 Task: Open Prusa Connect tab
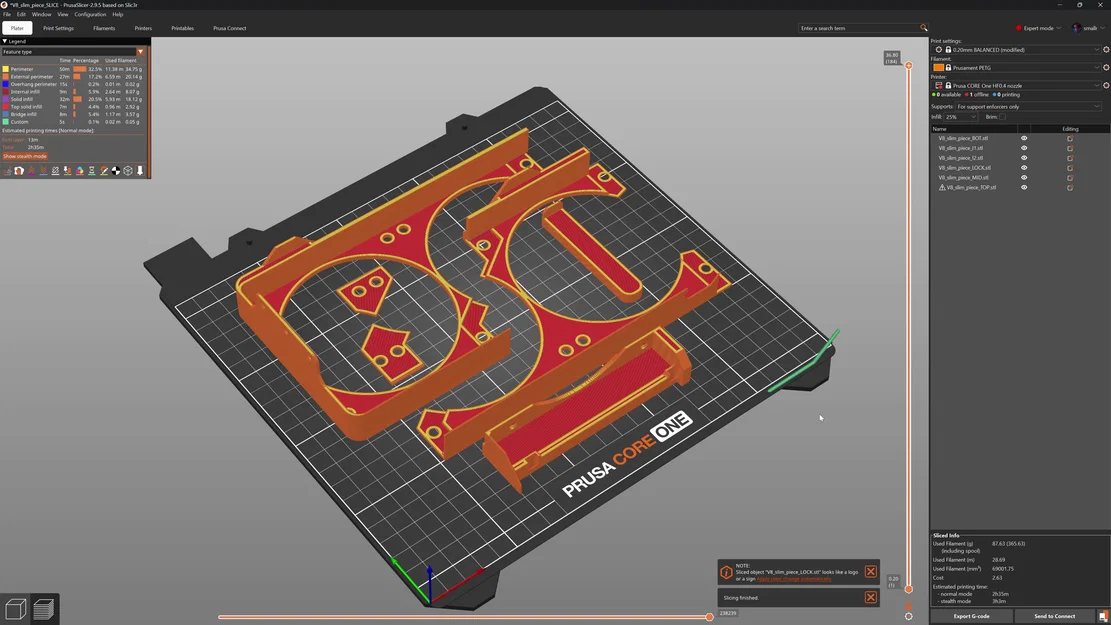[230, 28]
